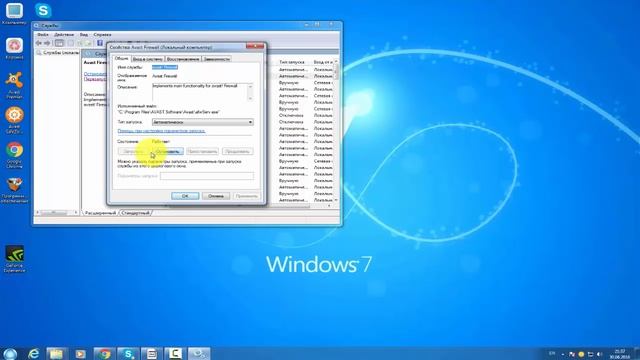Select Службы (локальные) tree node
Image resolution: width=640 pixels, height=360 pixels.
57,53
